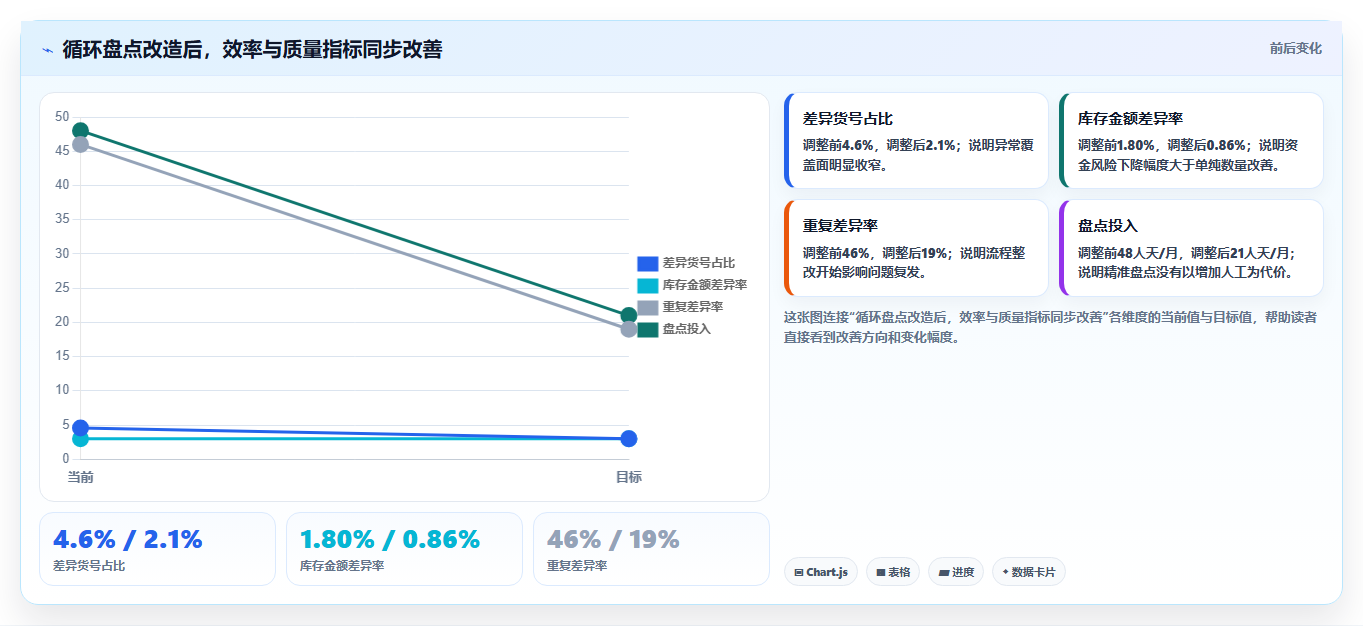Select the 1.80% / 0.86% stat card

click(404, 549)
